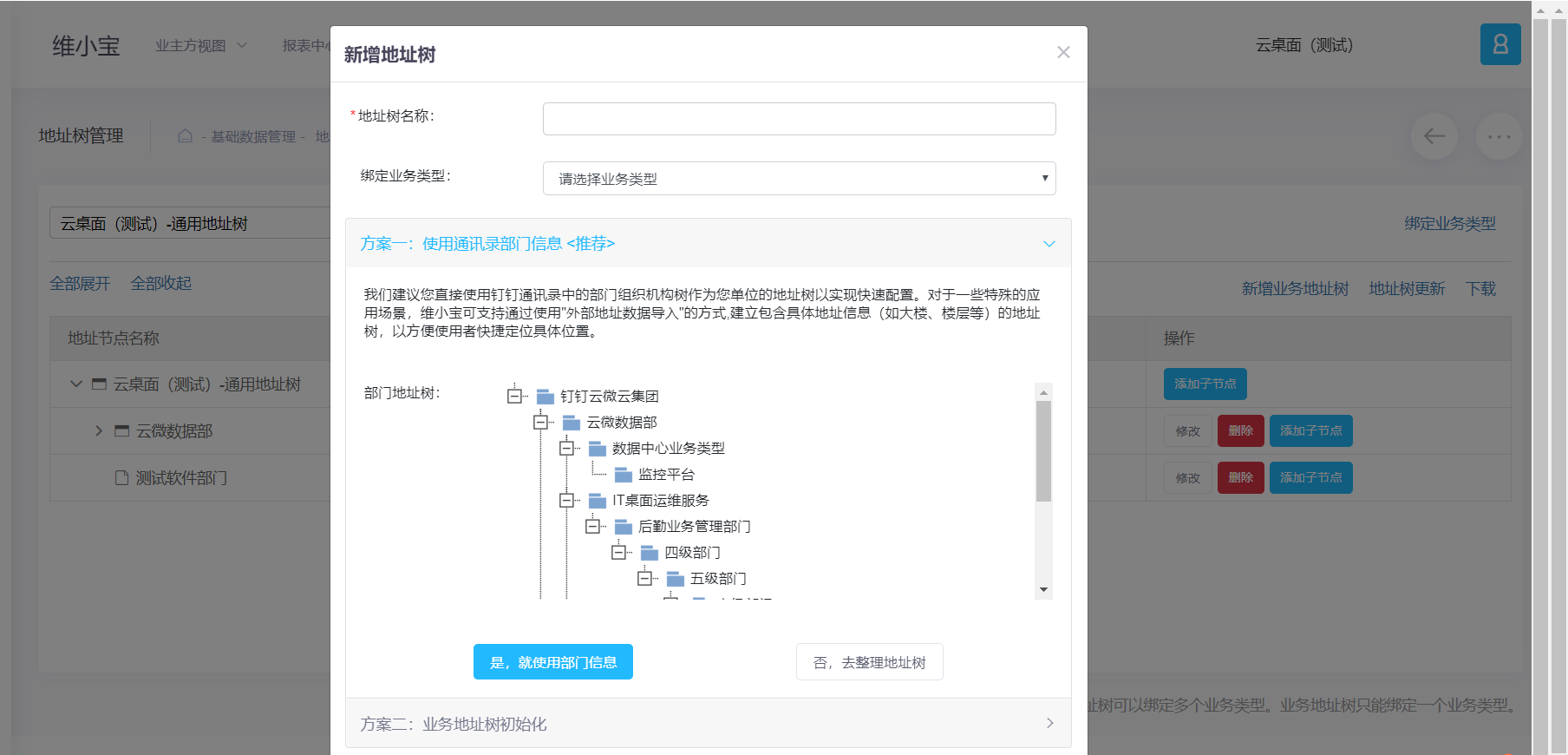This screenshot has height=755, width=1568.
Task: Collapse the IT桌面运维服务 tree node
Action: (566, 500)
